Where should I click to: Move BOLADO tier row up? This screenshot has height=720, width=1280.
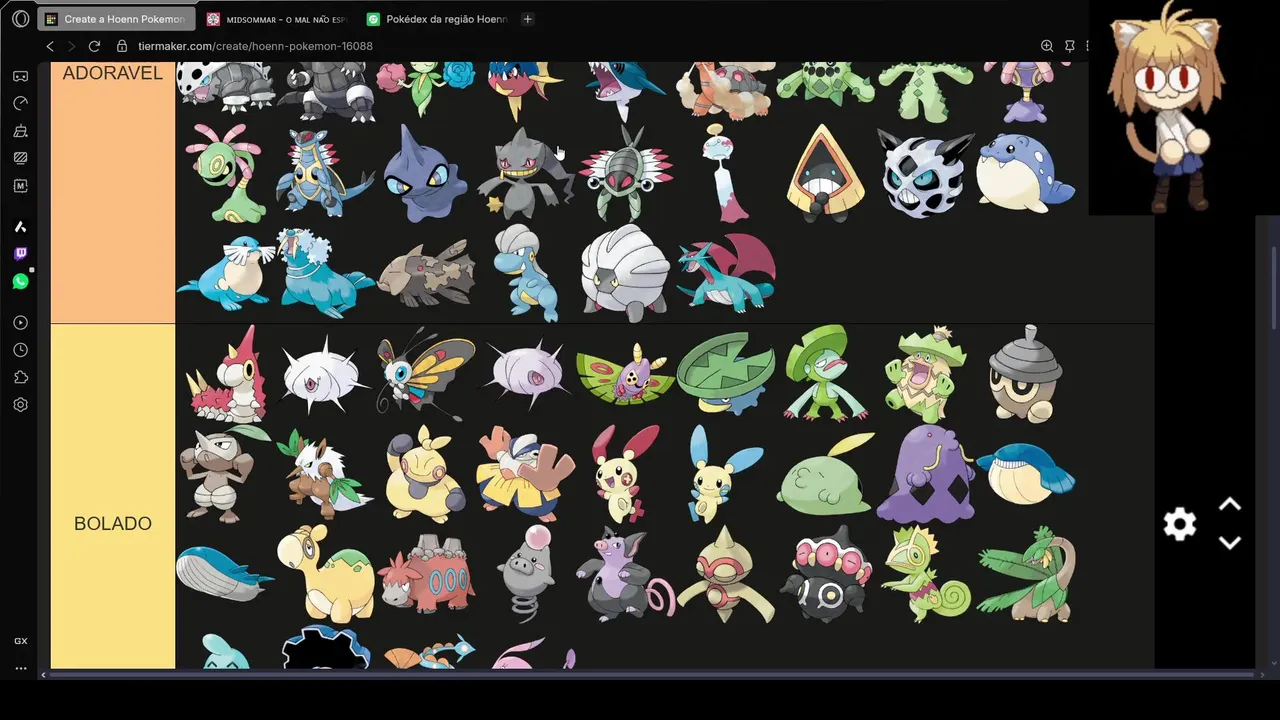(x=1230, y=505)
